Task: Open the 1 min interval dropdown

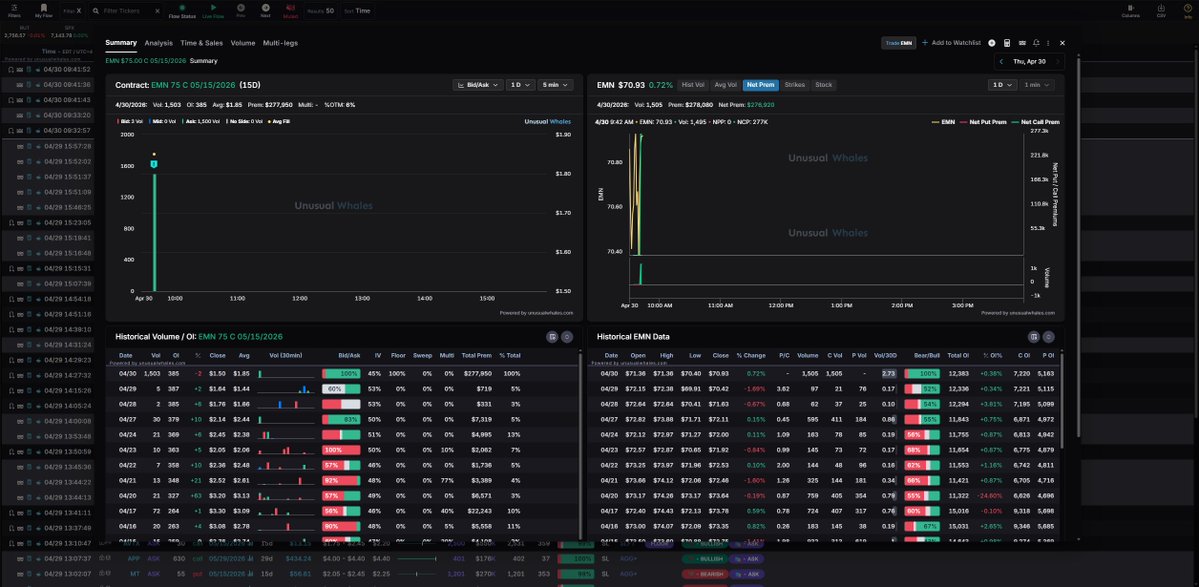Action: click(1036, 85)
